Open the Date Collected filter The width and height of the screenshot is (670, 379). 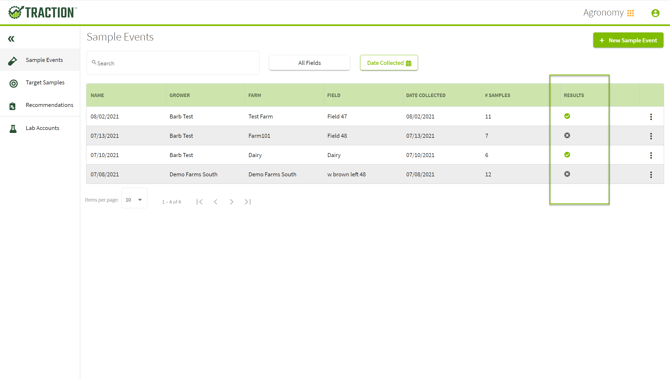[x=389, y=63]
